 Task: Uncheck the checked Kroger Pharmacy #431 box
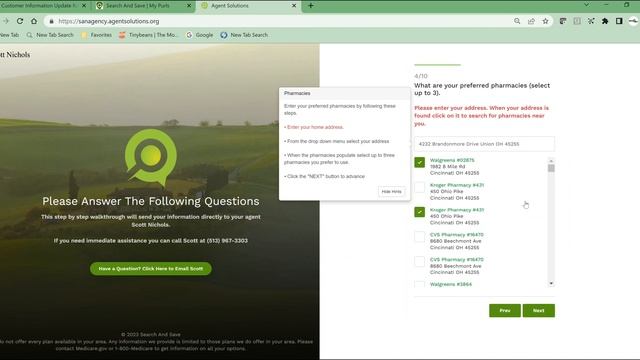click(419, 212)
